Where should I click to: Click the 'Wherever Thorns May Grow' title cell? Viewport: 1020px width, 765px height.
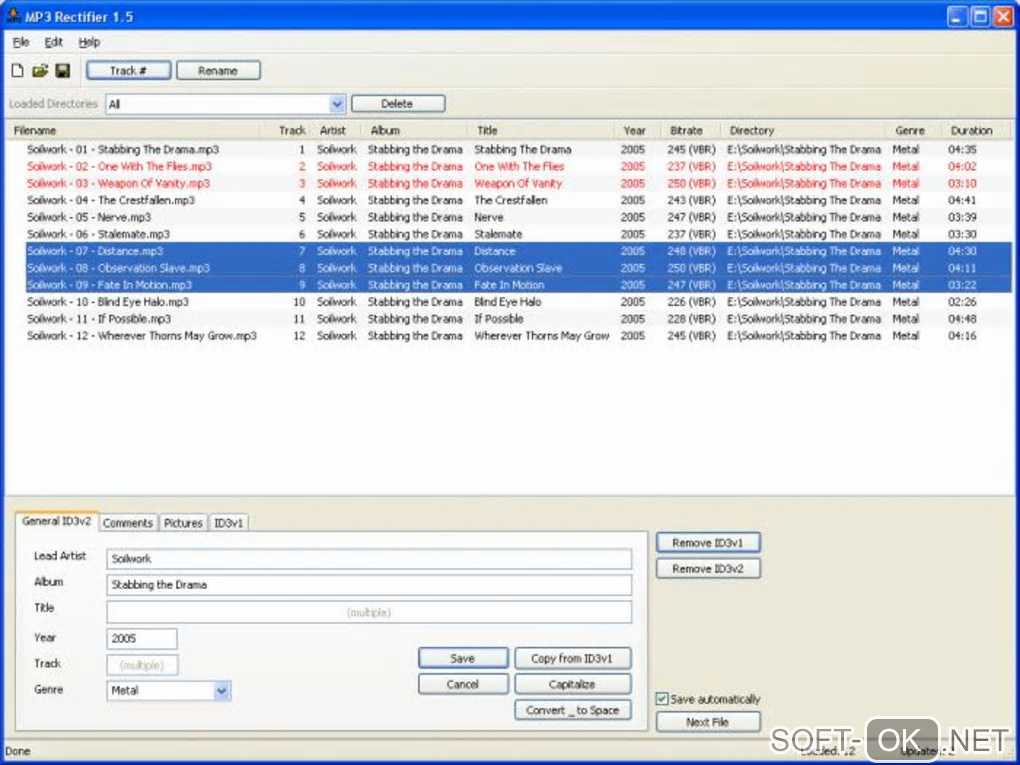[x=541, y=336]
